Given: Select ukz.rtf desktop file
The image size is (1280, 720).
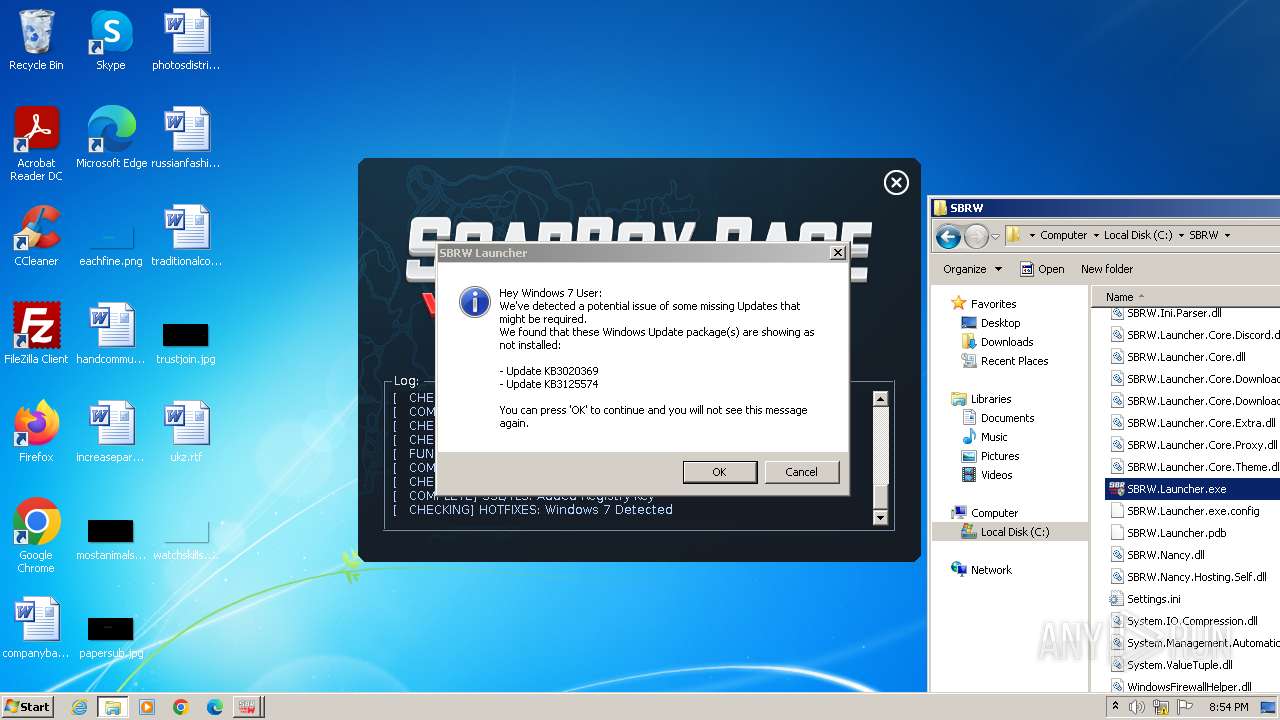Looking at the screenshot, I should (x=186, y=432).
